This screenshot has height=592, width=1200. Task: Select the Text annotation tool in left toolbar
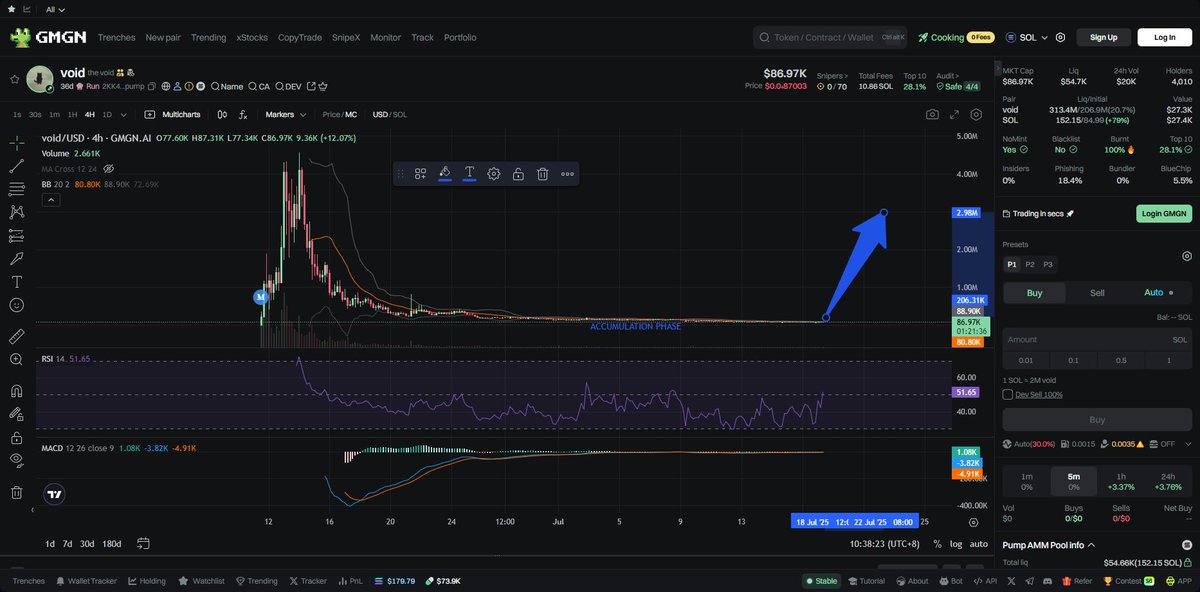coord(17,282)
